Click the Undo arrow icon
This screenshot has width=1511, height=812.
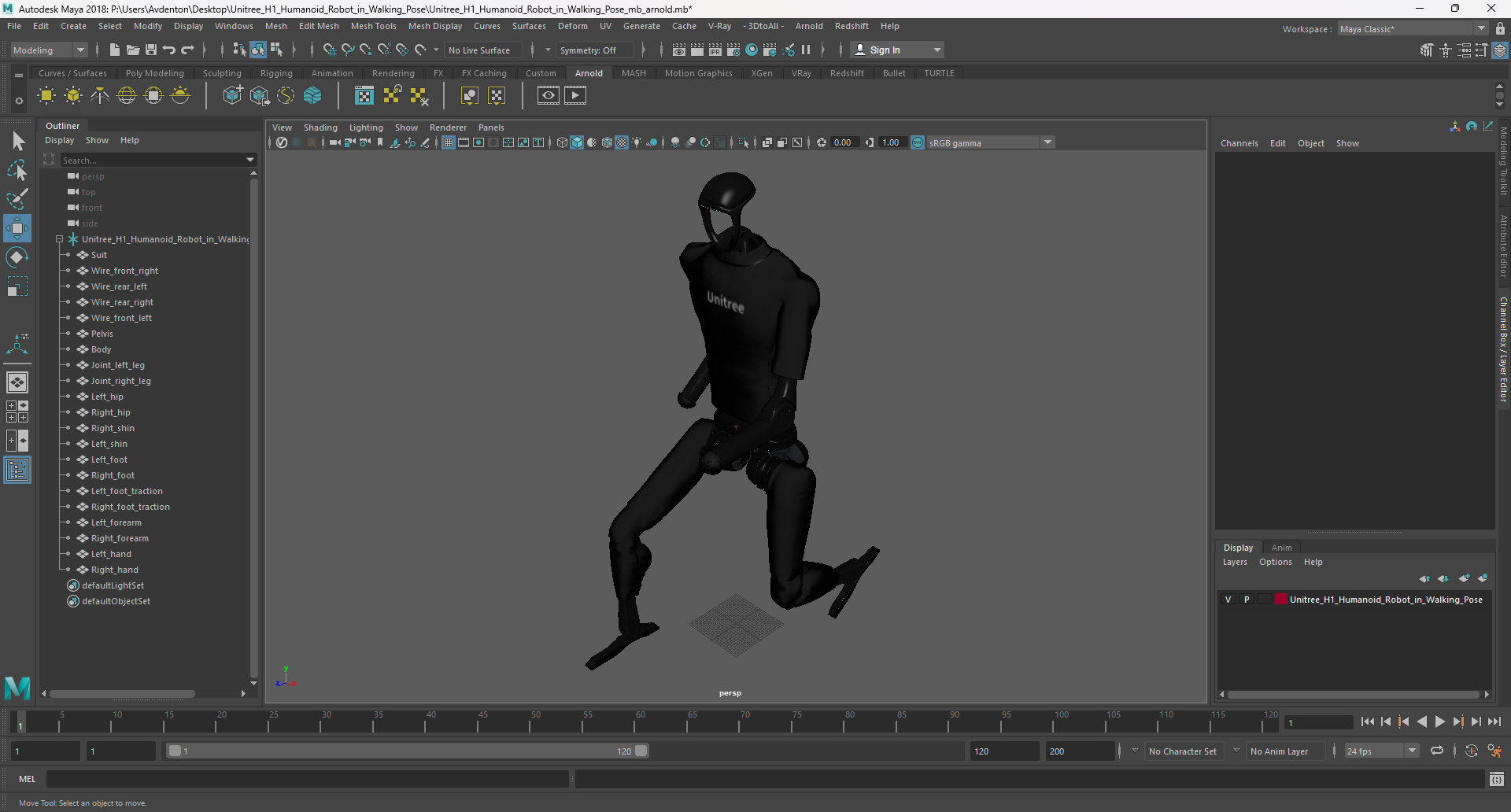tap(169, 50)
